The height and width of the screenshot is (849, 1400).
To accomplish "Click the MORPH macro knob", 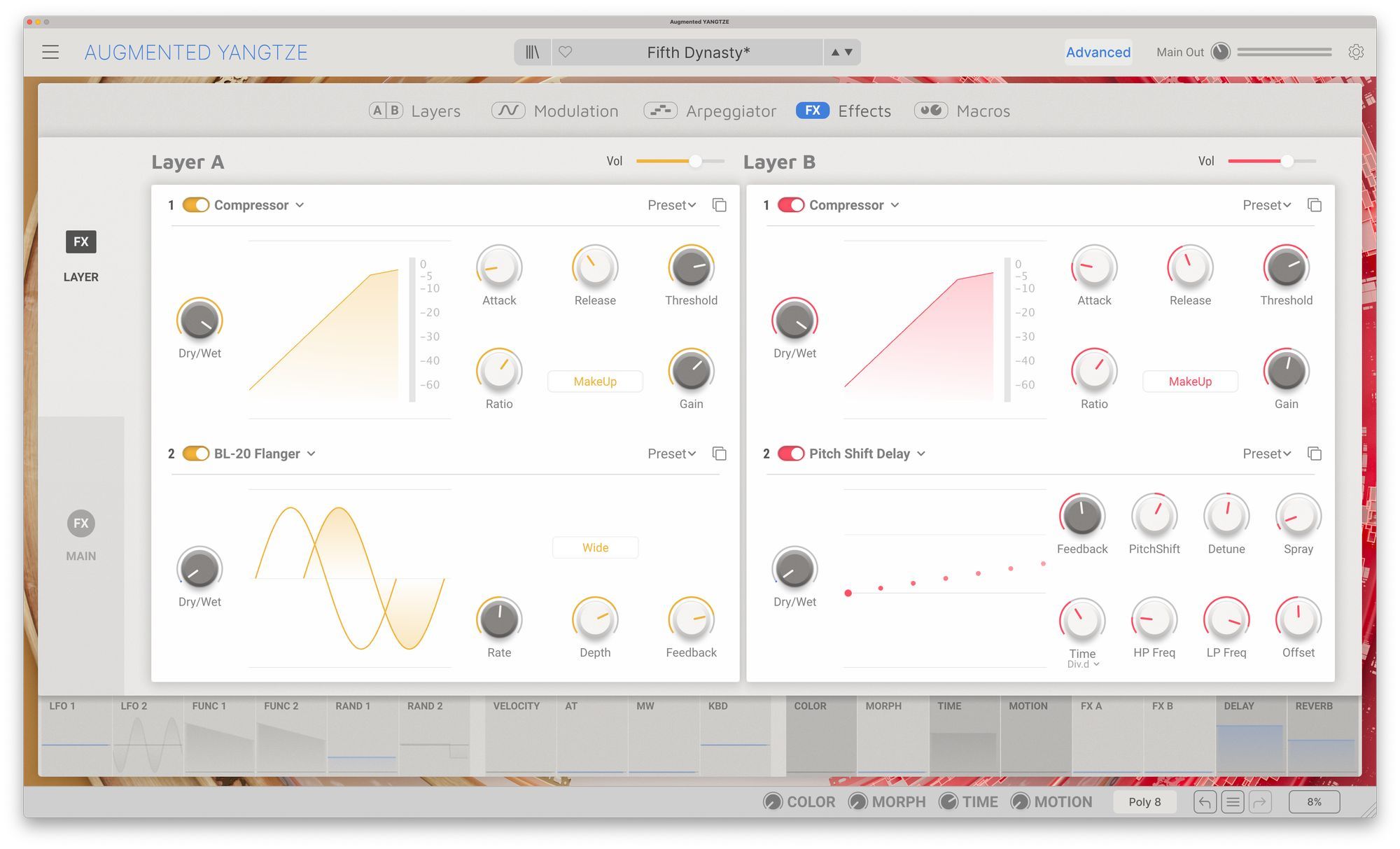I will 857,801.
